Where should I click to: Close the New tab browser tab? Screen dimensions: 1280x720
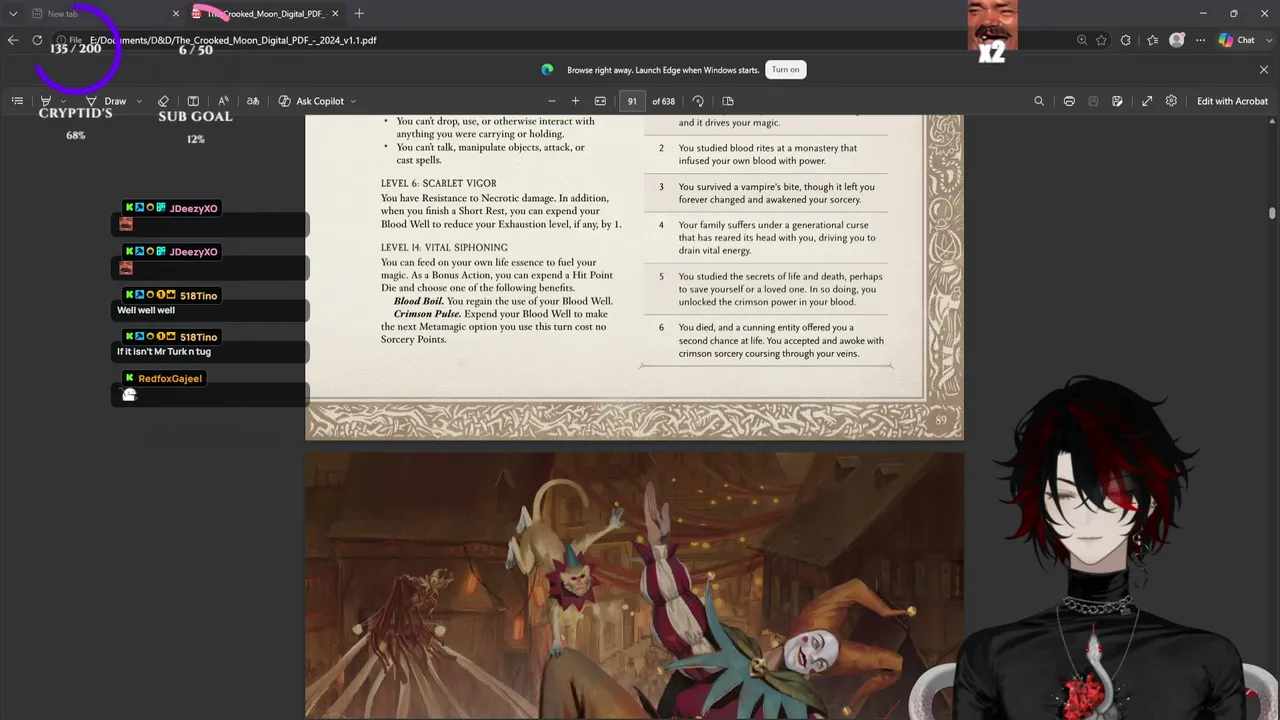(x=176, y=14)
